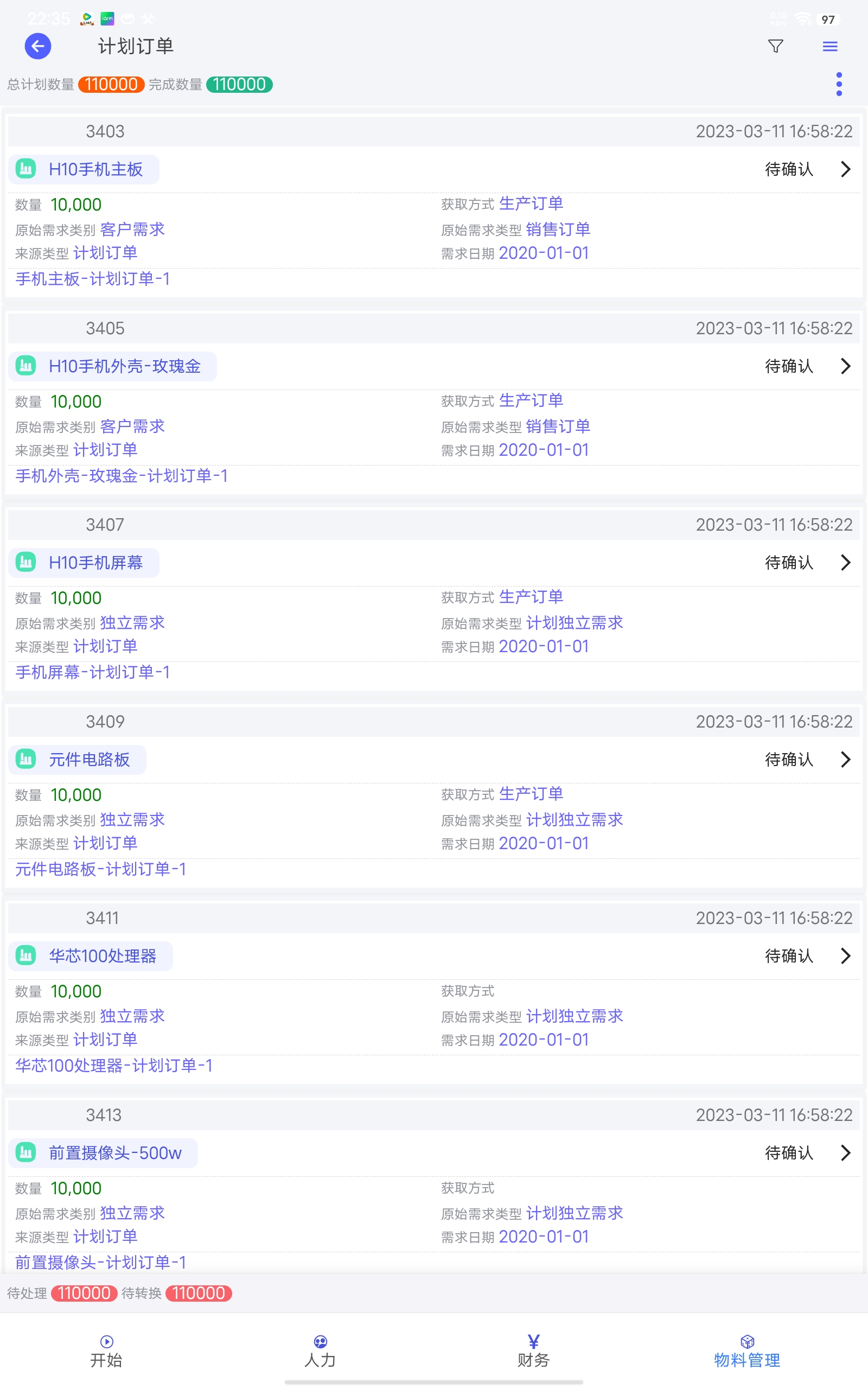Tap the green icon beside H10手机主板

(26, 169)
